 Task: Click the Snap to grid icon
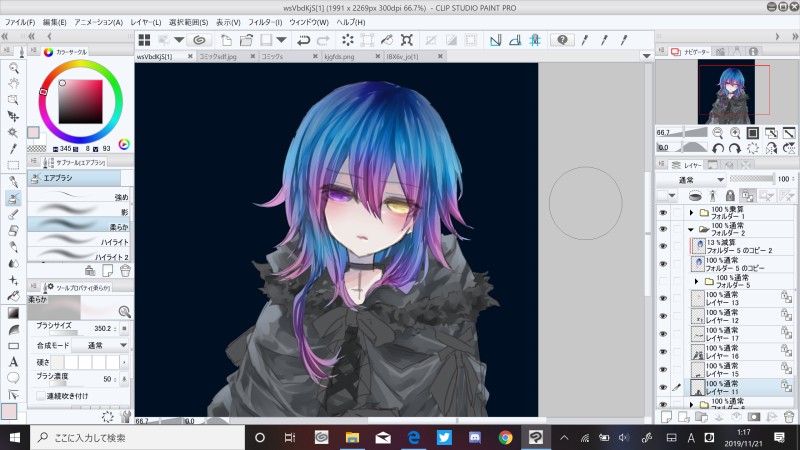click(x=535, y=40)
